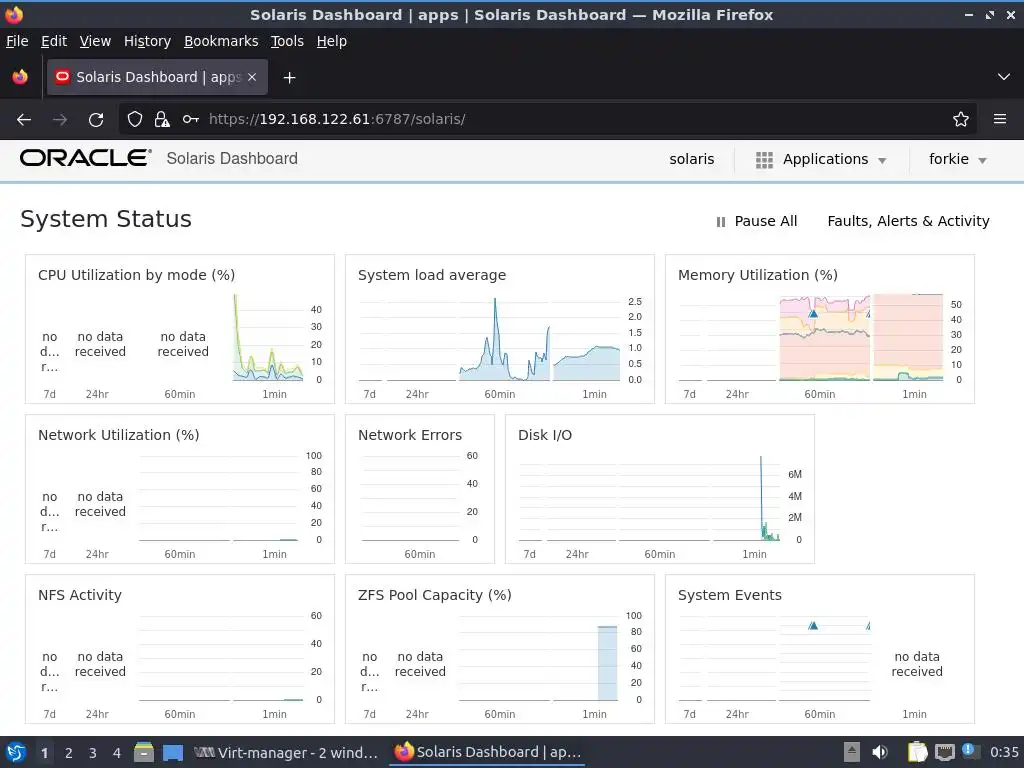Screen dimensions: 1024x768
Task: Select the solaris host link
Action: click(x=692, y=159)
